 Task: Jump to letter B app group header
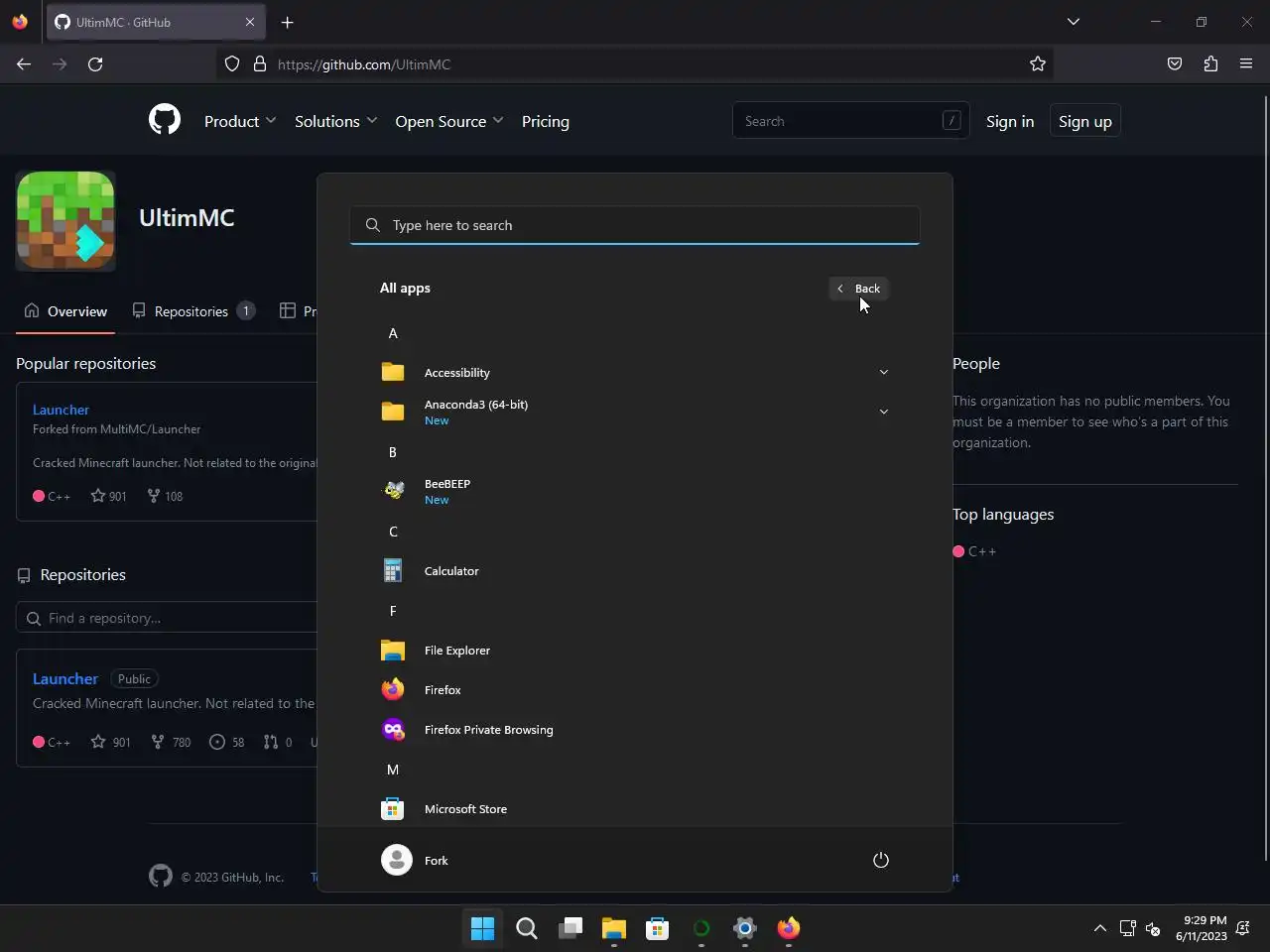[x=393, y=452]
